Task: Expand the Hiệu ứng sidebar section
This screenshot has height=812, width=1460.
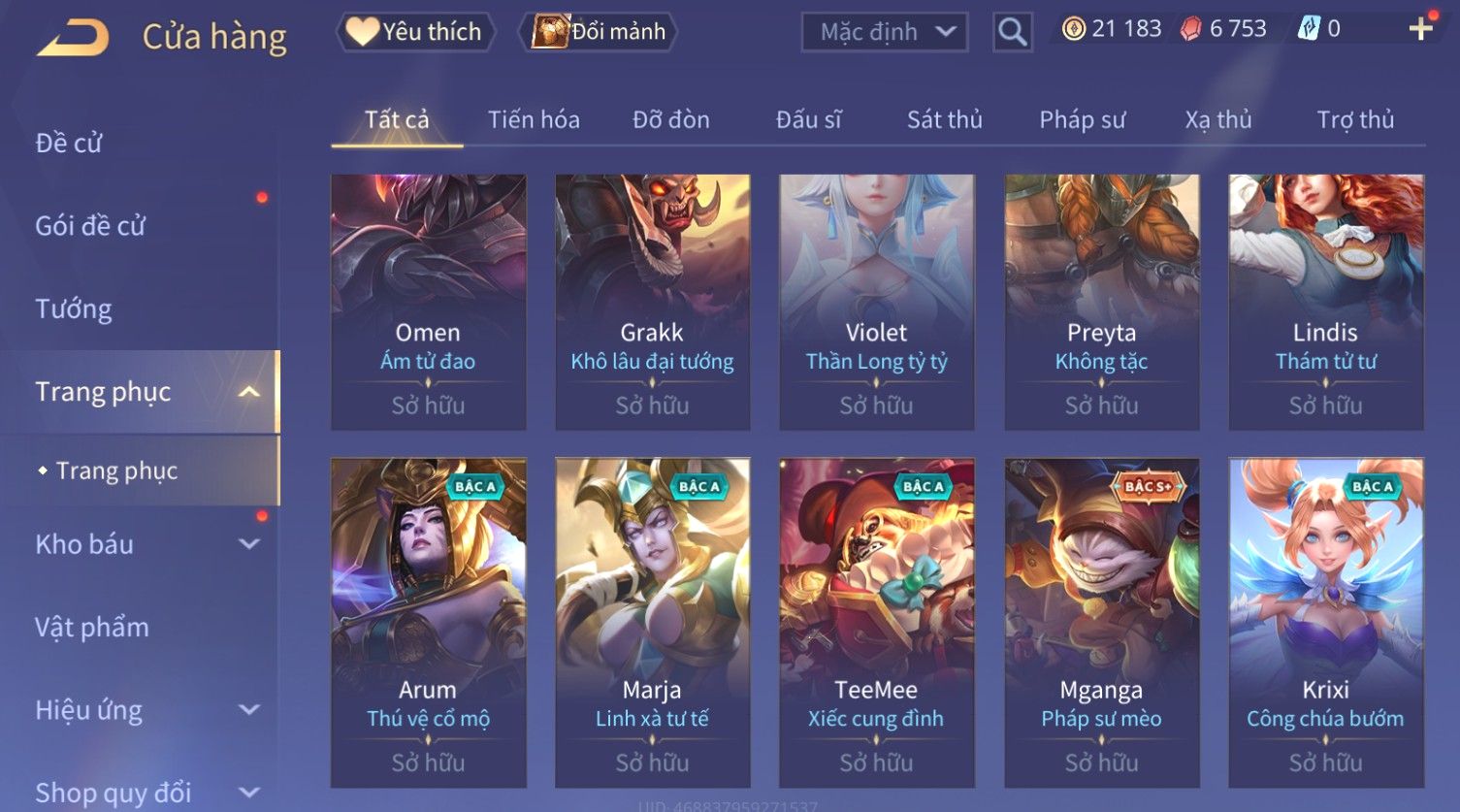Action: pos(249,710)
